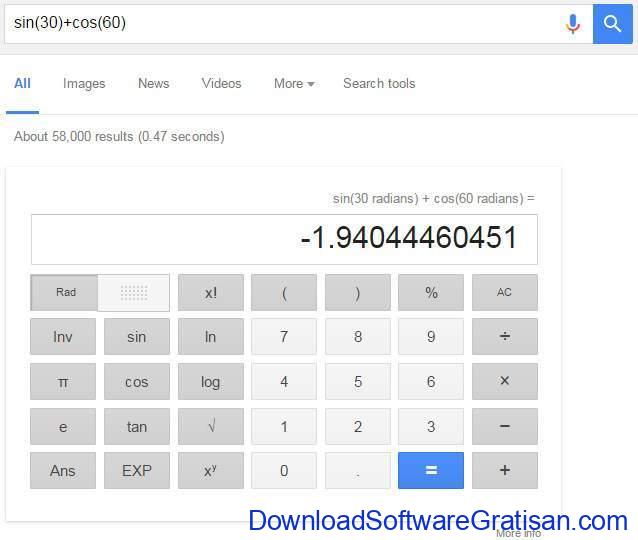Click the percent % key
The height and width of the screenshot is (540, 638).
[431, 292]
